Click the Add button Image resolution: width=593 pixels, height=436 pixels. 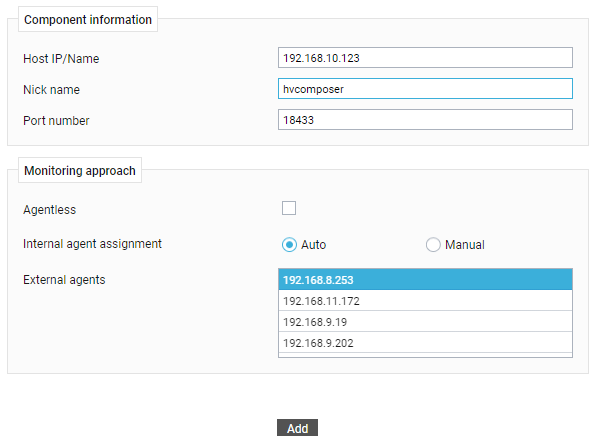tap(297, 428)
